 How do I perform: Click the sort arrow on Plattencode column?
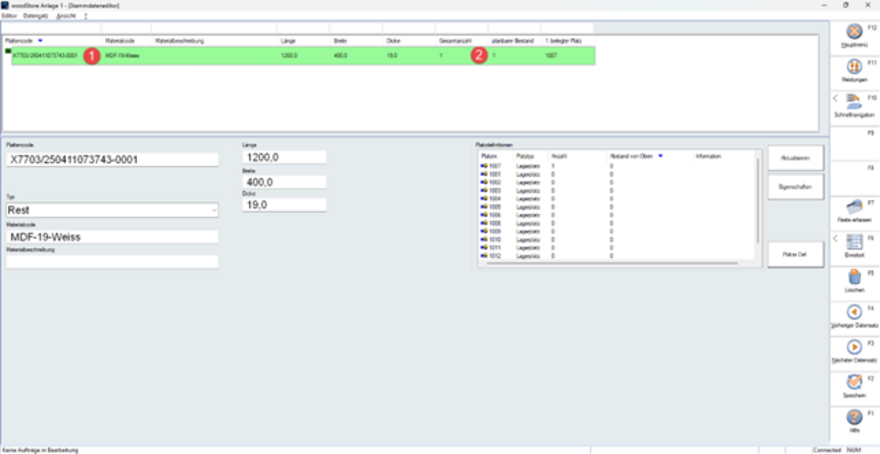pyautogui.click(x=40, y=41)
